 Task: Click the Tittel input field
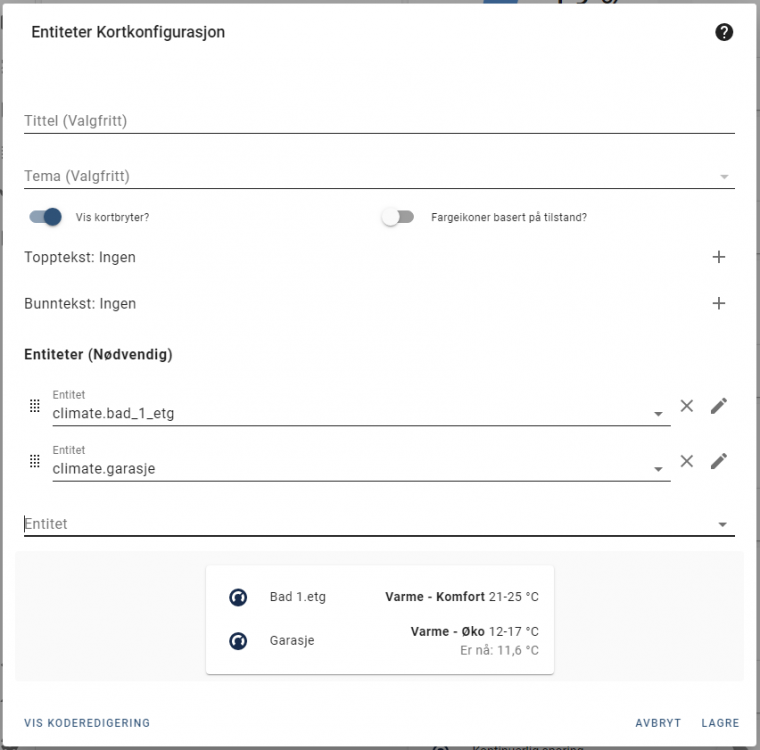378,121
